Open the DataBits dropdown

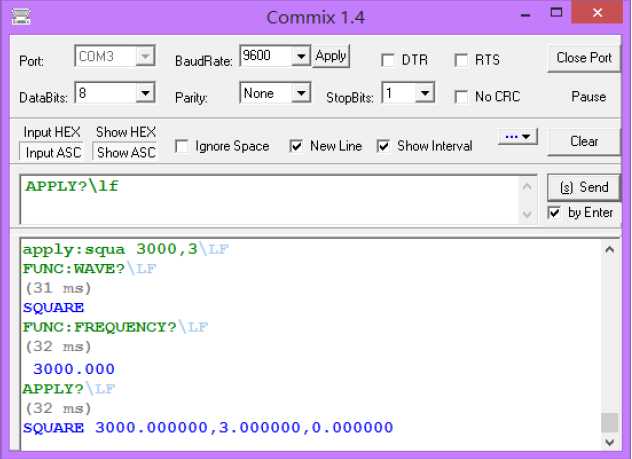point(145,93)
